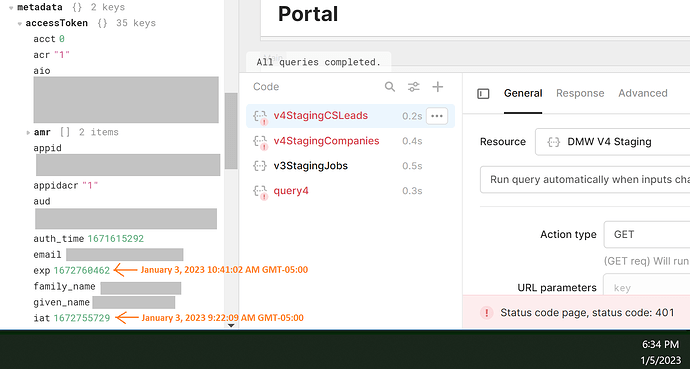Open the v4StagingCSLeads three-dot menu

tap(437, 116)
